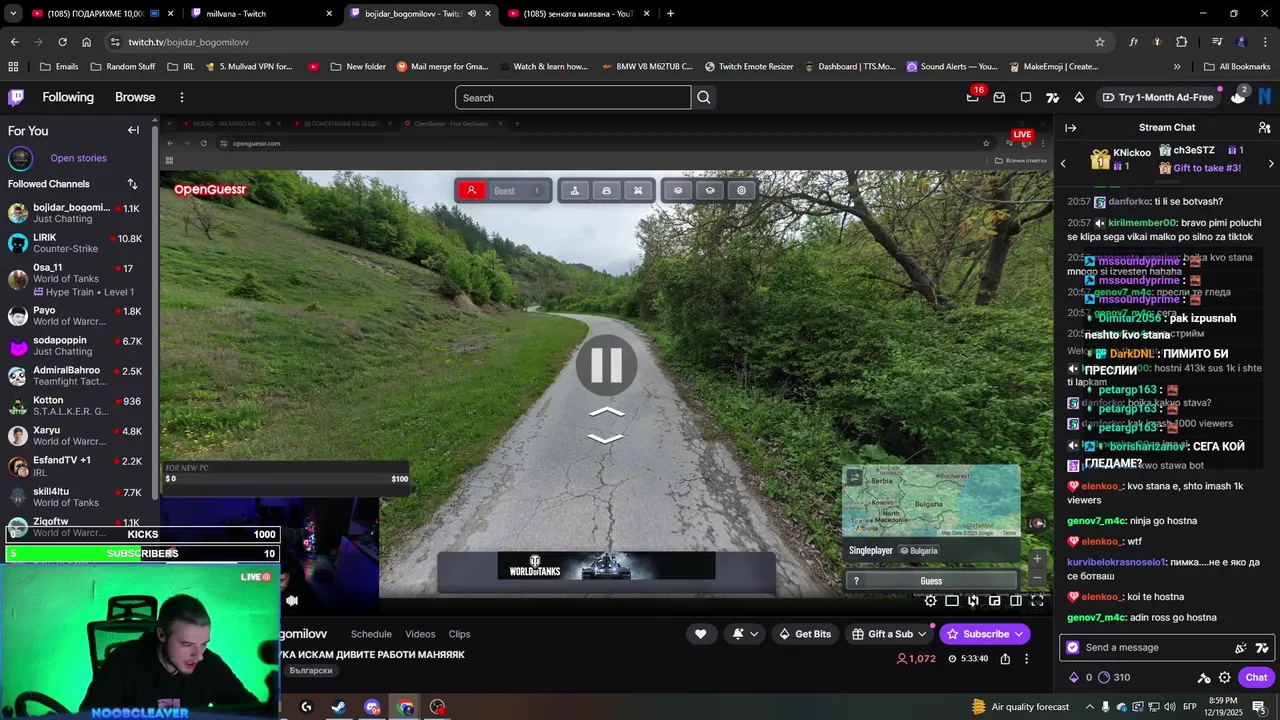Open chat settings gear icon

point(1224,677)
